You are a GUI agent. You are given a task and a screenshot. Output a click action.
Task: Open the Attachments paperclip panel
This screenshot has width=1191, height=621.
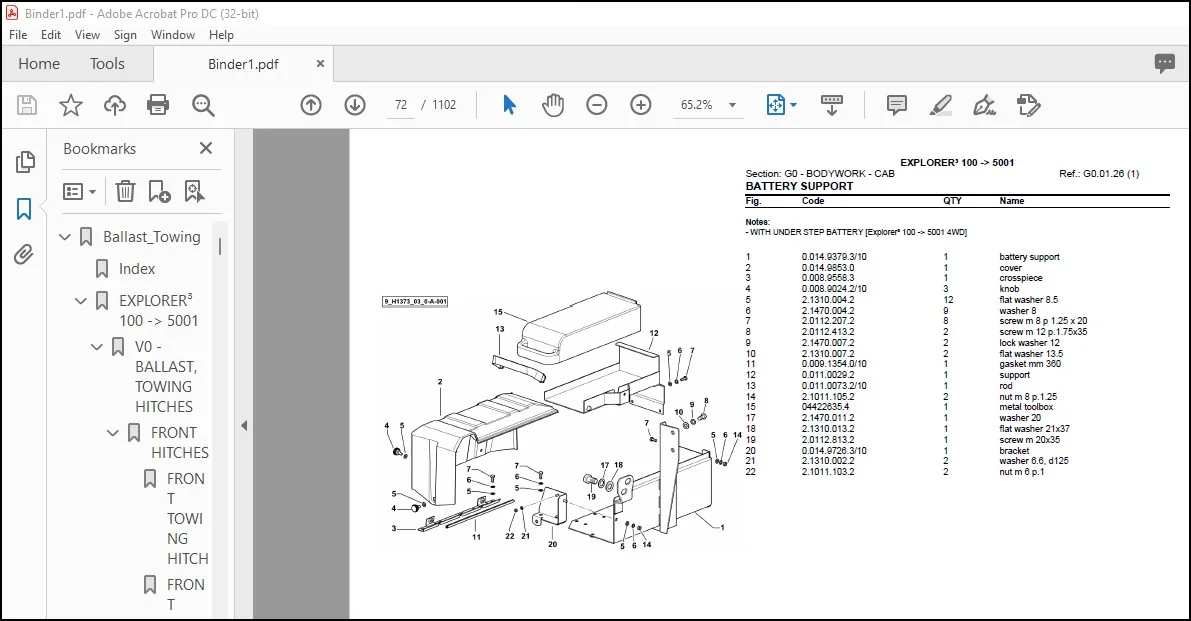24,254
